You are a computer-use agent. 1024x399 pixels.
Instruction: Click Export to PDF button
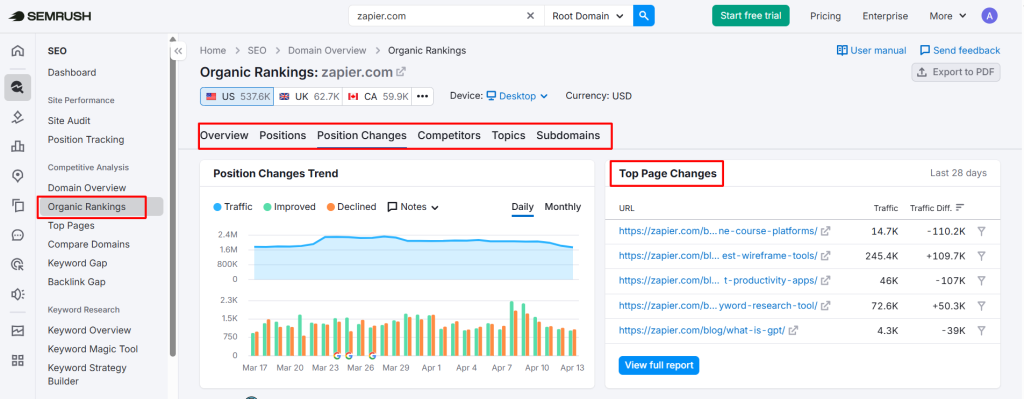[x=956, y=72]
